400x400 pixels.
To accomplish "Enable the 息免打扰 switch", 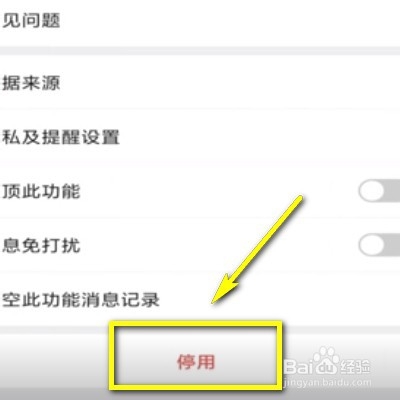I will pyautogui.click(x=379, y=245).
